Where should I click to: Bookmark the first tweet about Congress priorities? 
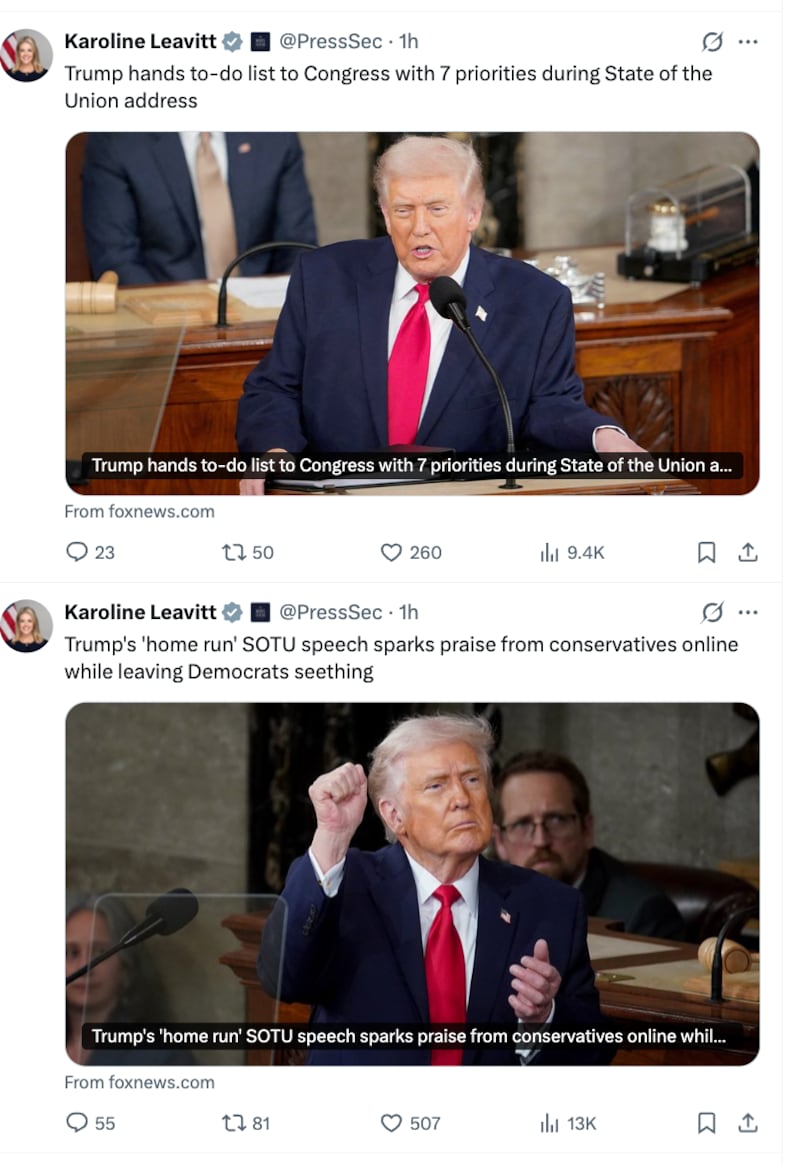(706, 552)
